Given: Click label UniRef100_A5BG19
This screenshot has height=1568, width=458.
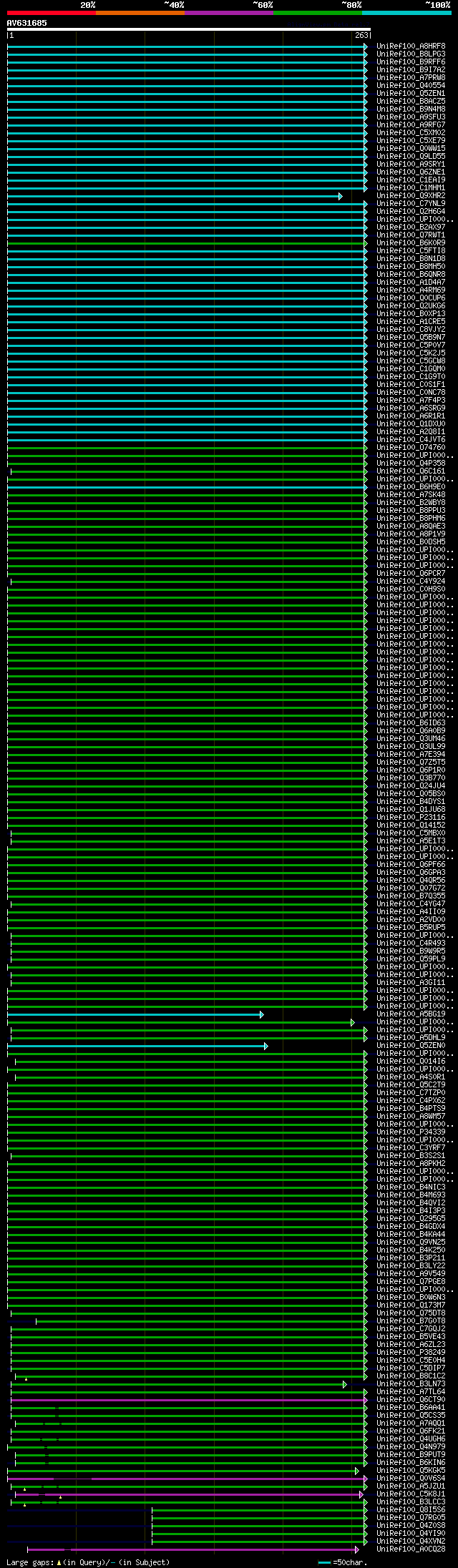Looking at the screenshot, I should pos(411,1014).
